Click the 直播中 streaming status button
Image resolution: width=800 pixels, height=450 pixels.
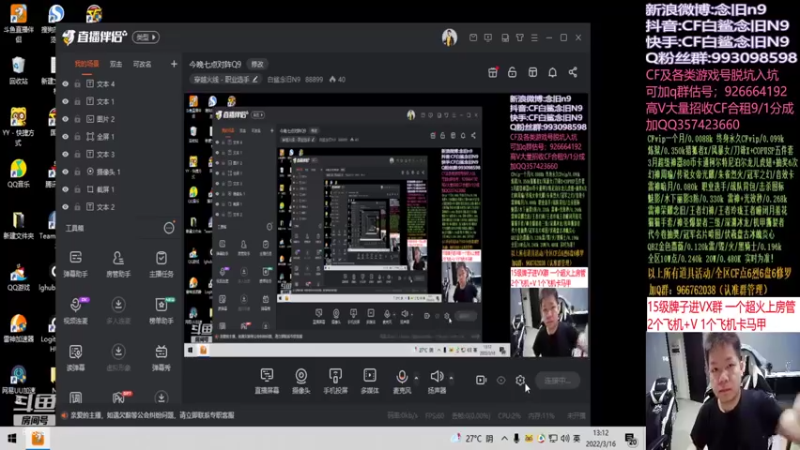click(557, 381)
